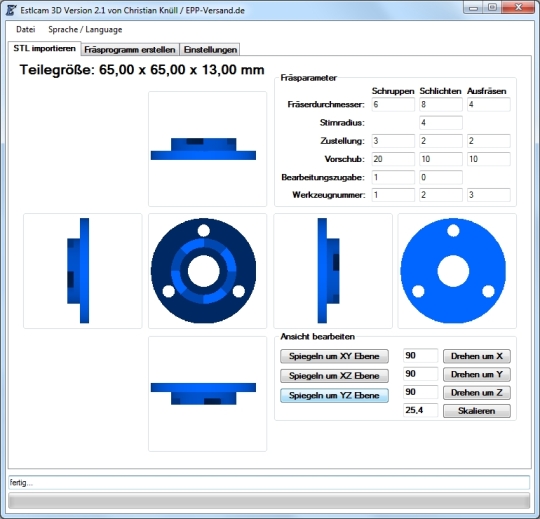Click the Estlcam app icon in title bar

(11, 10)
